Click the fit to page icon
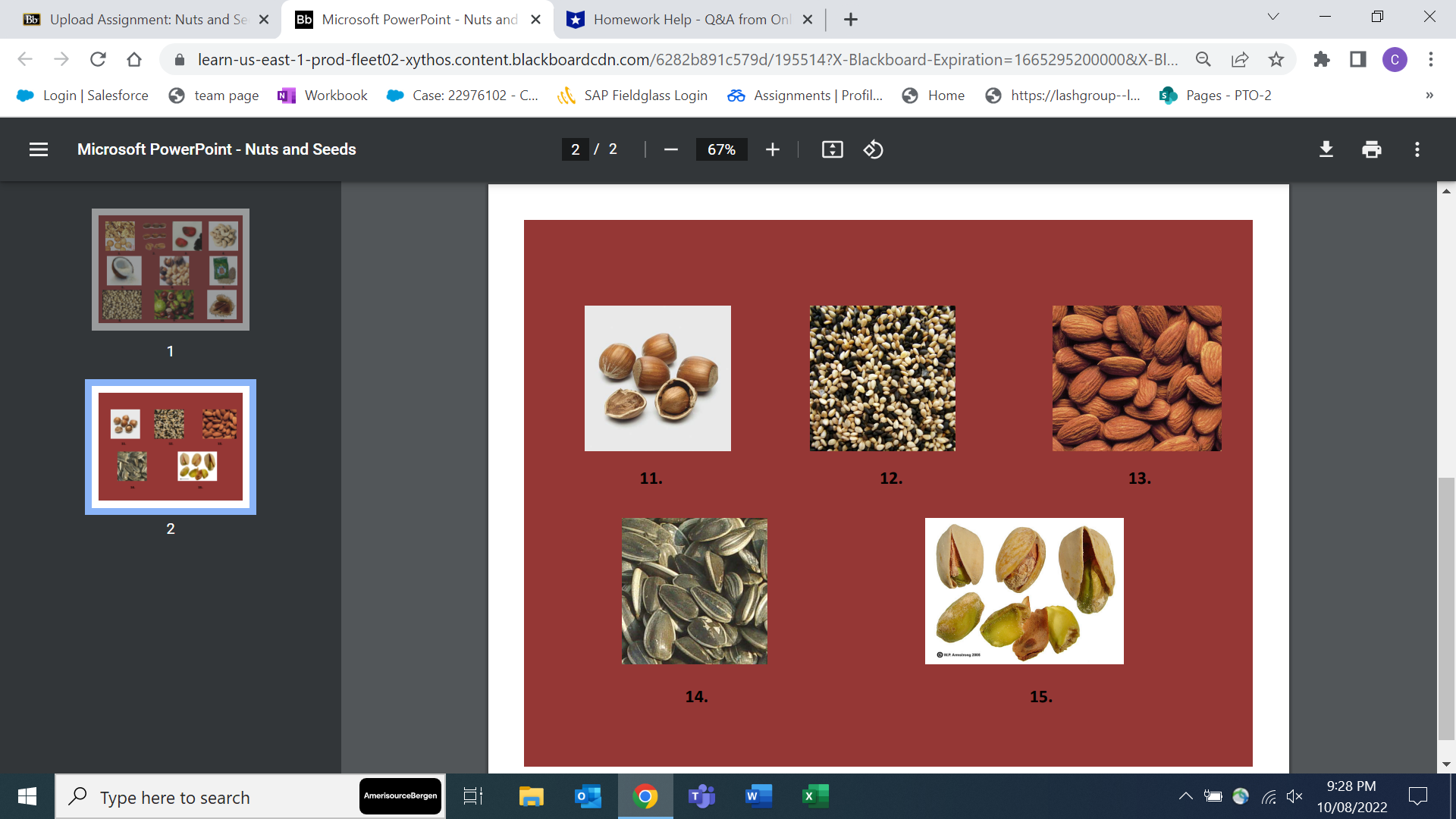 point(832,149)
